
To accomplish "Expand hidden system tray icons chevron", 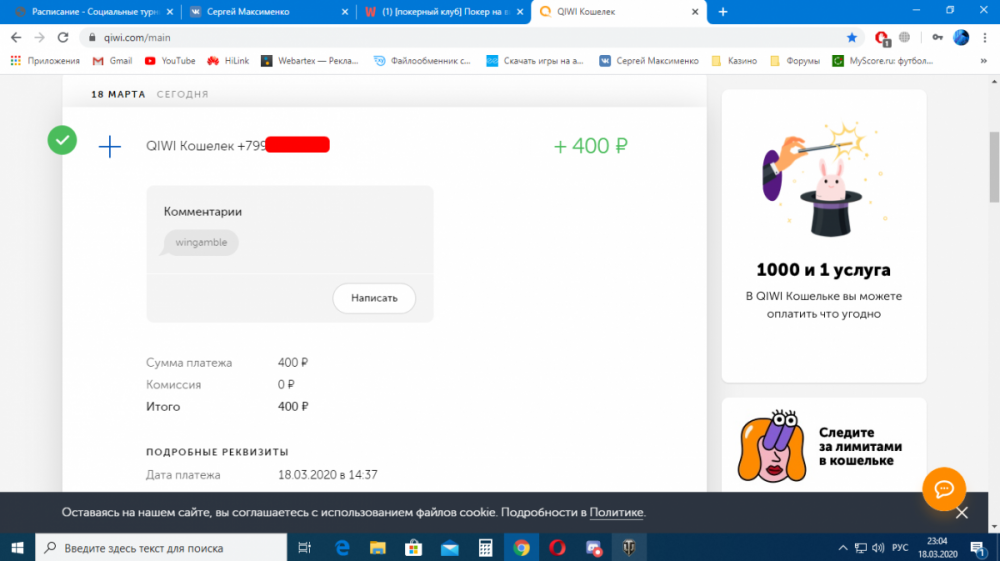I will pyautogui.click(x=843, y=547).
